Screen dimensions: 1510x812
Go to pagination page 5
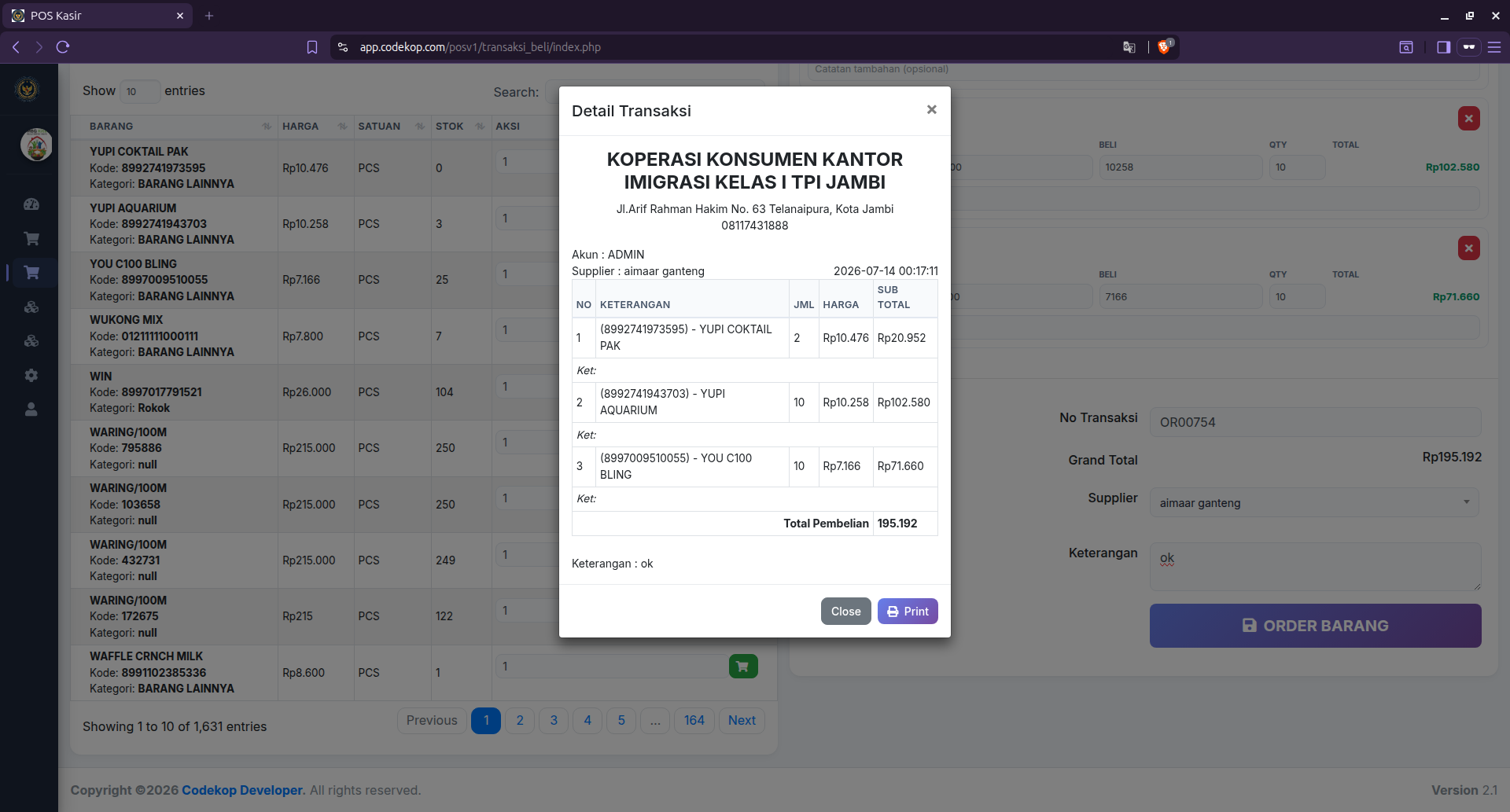(621, 721)
